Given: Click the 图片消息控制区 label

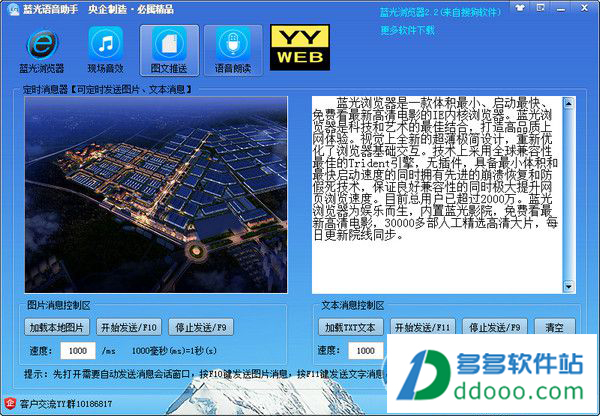Looking at the screenshot, I should point(59,305).
